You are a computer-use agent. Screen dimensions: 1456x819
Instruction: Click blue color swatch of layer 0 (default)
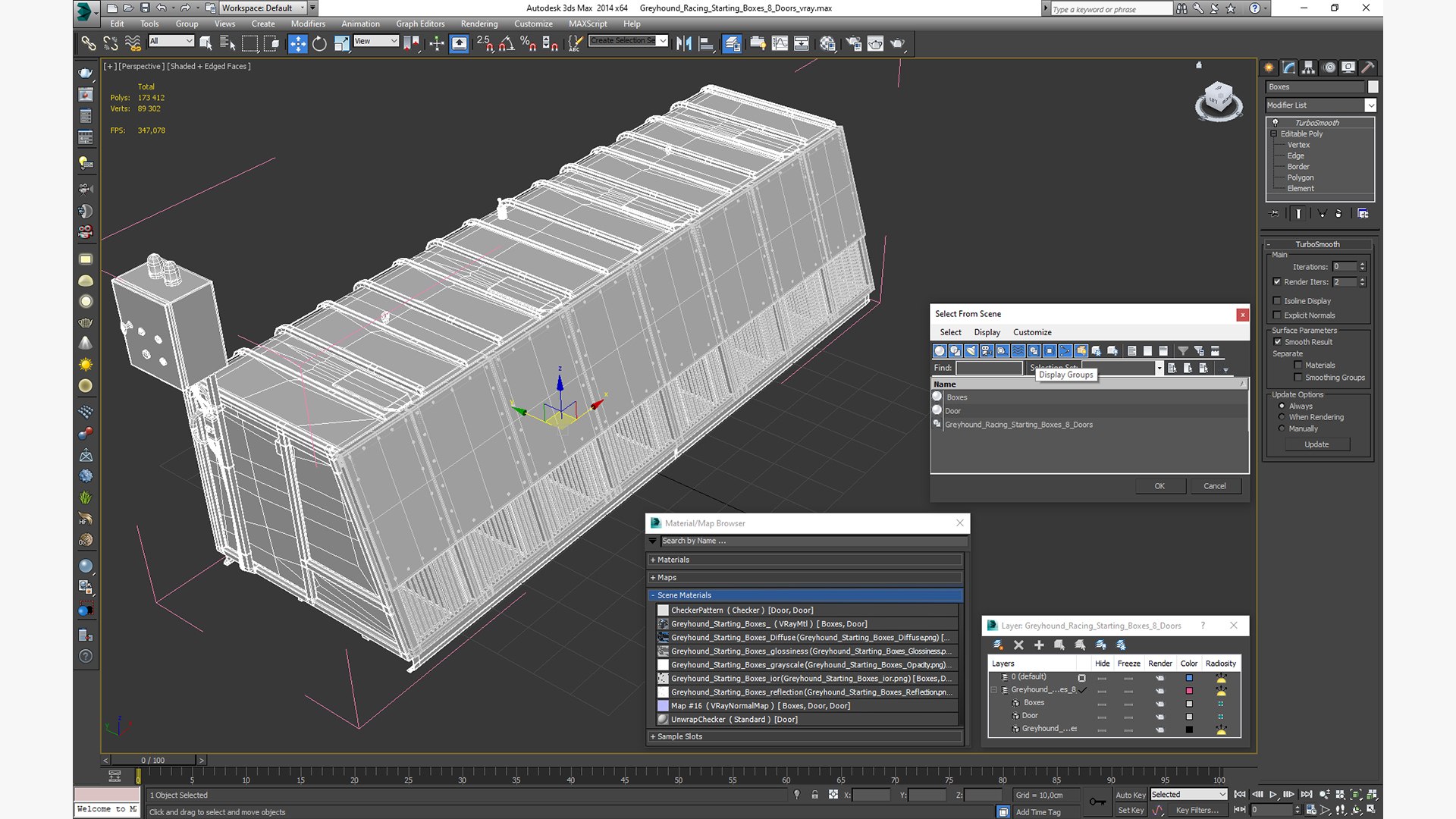(1189, 678)
